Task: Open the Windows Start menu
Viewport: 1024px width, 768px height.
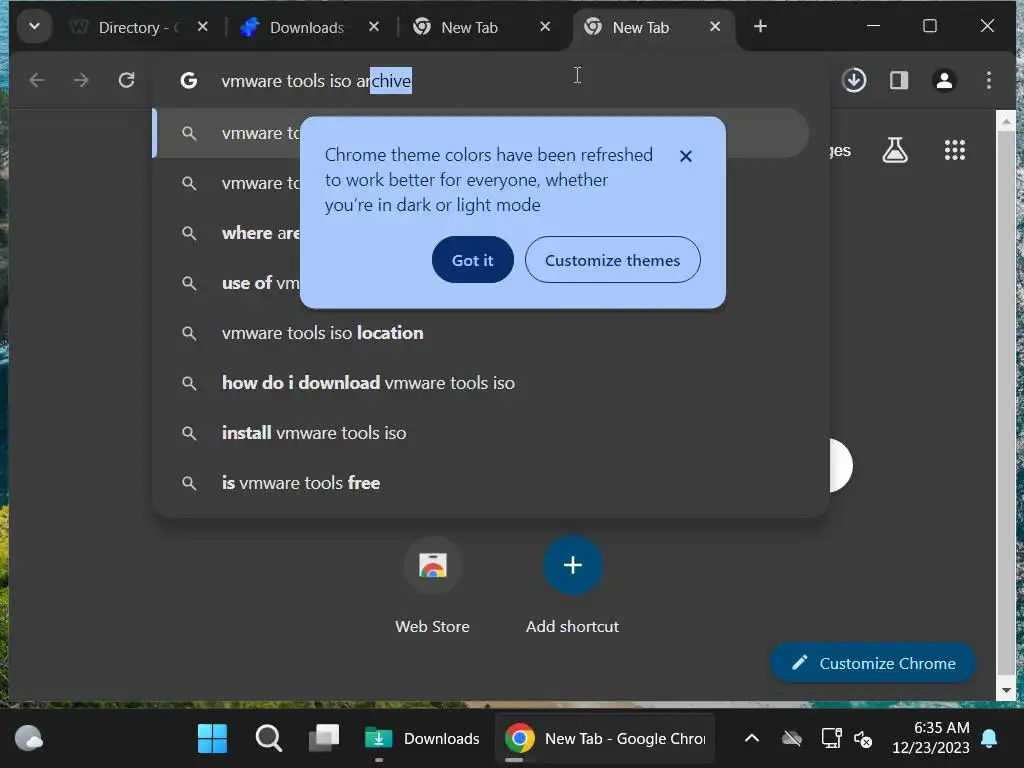Action: point(212,739)
